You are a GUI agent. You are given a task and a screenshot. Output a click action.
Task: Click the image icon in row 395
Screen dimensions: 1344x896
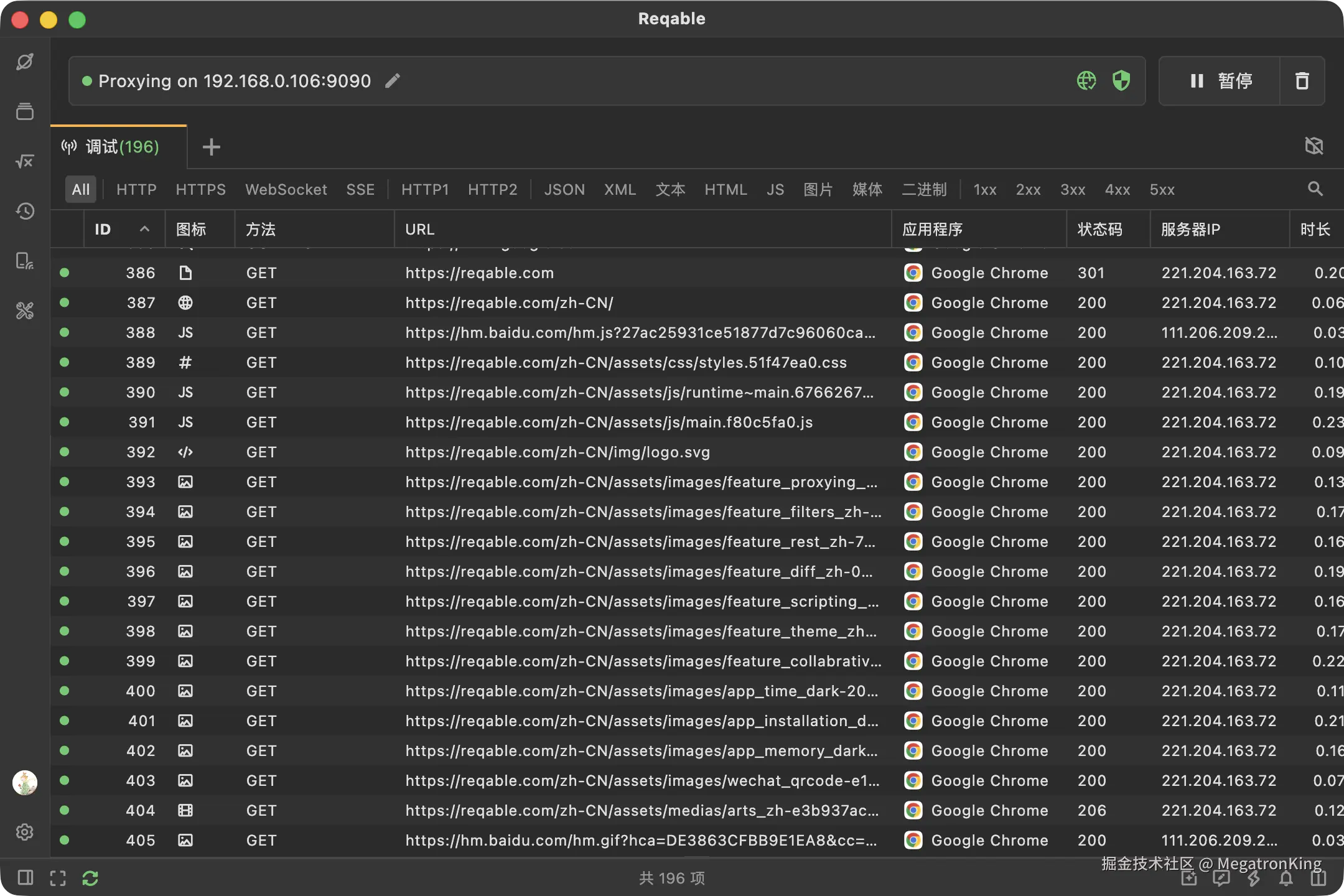click(x=185, y=542)
